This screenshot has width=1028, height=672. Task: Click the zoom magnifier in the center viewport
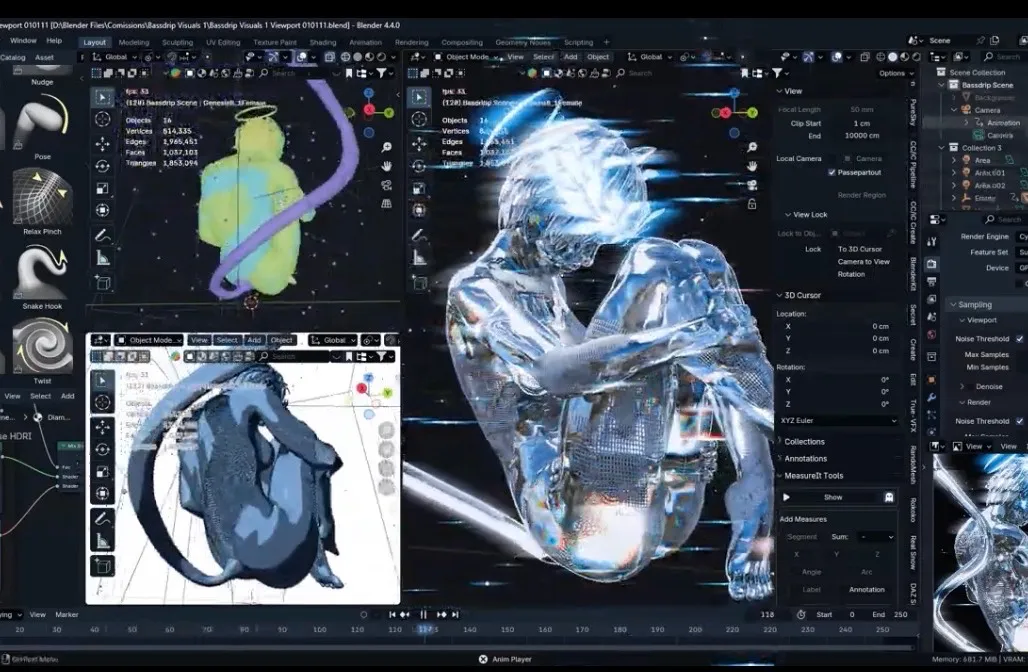click(x=750, y=147)
